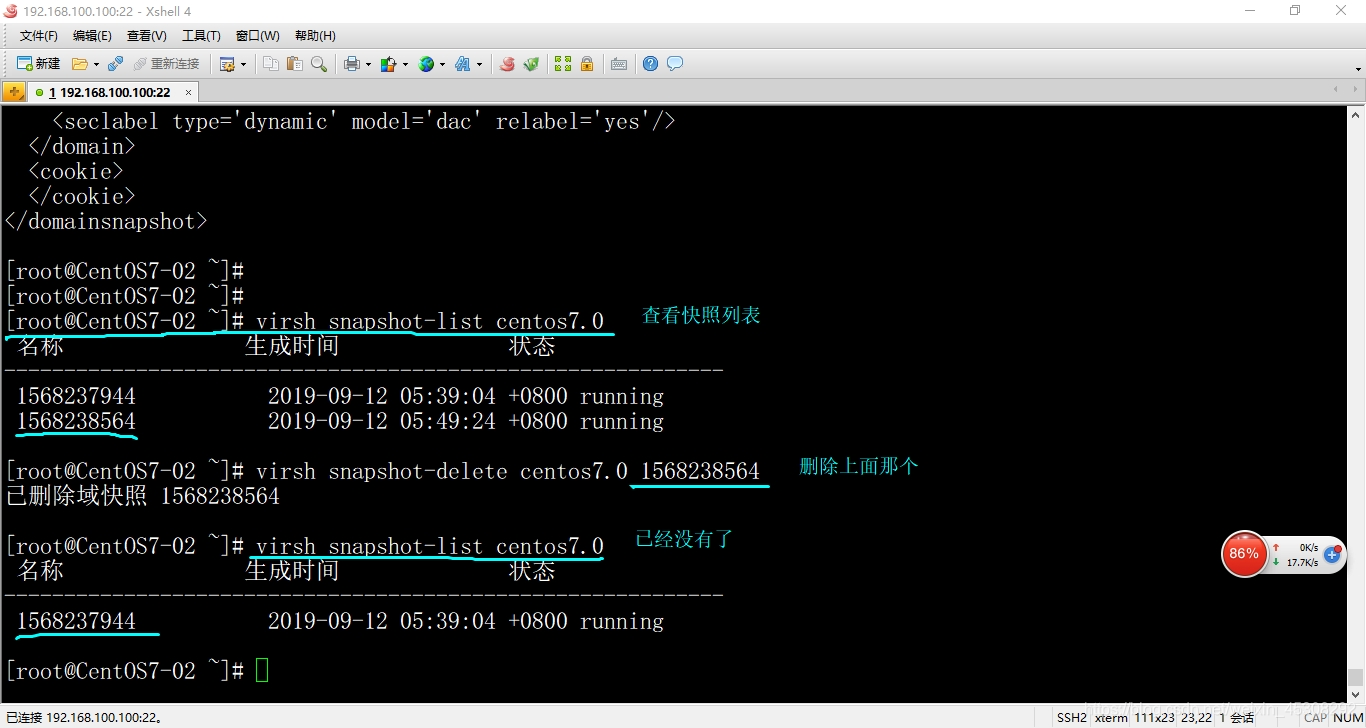Click the connect/disconnect link icon

(115, 64)
